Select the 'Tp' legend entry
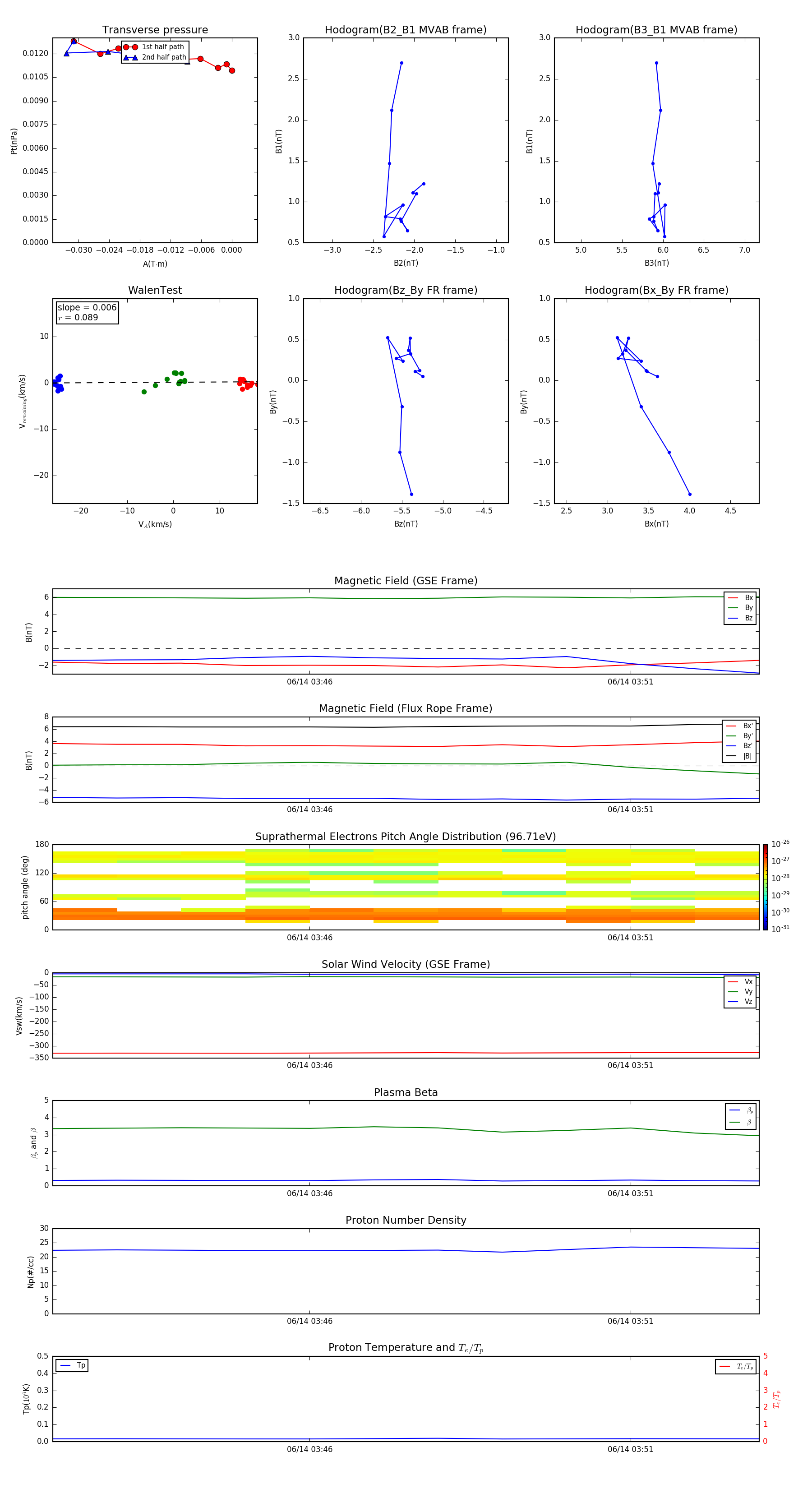Viewport: 812px width, 1489px height. click(x=72, y=1365)
